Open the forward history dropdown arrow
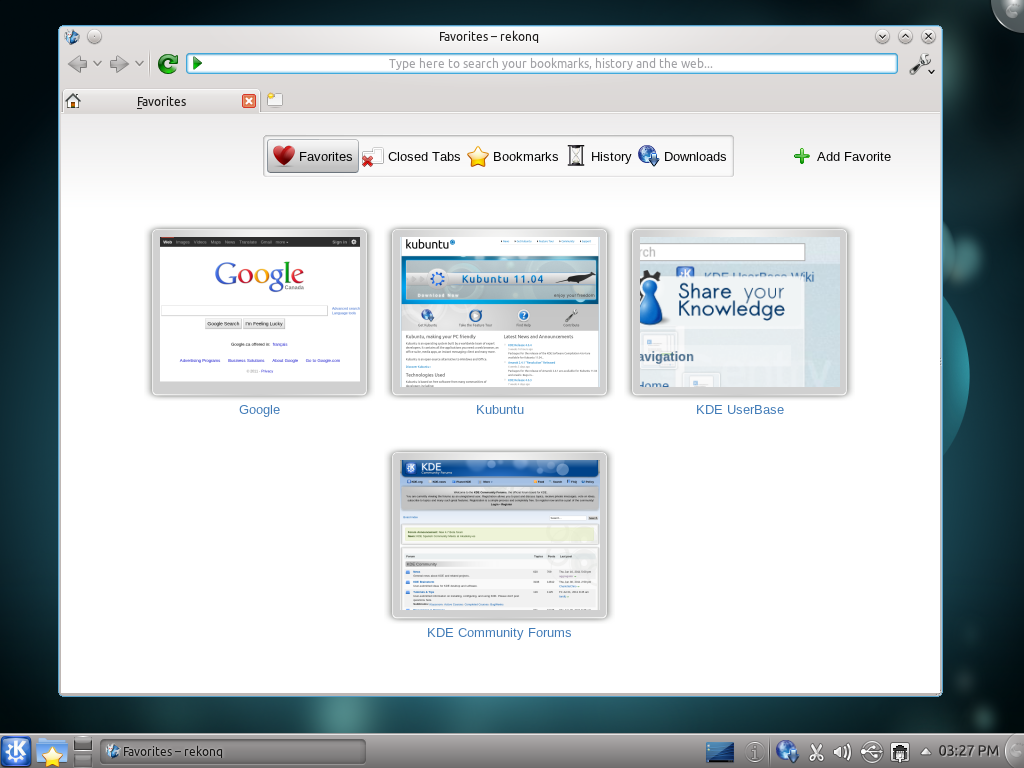 point(139,63)
